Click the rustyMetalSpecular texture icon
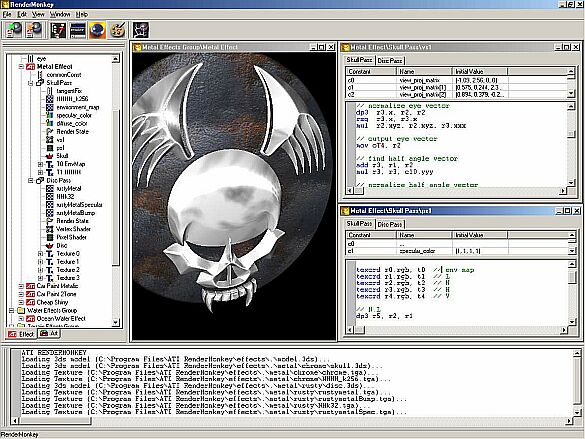The height and width of the screenshot is (439, 585). pyautogui.click(x=50, y=205)
